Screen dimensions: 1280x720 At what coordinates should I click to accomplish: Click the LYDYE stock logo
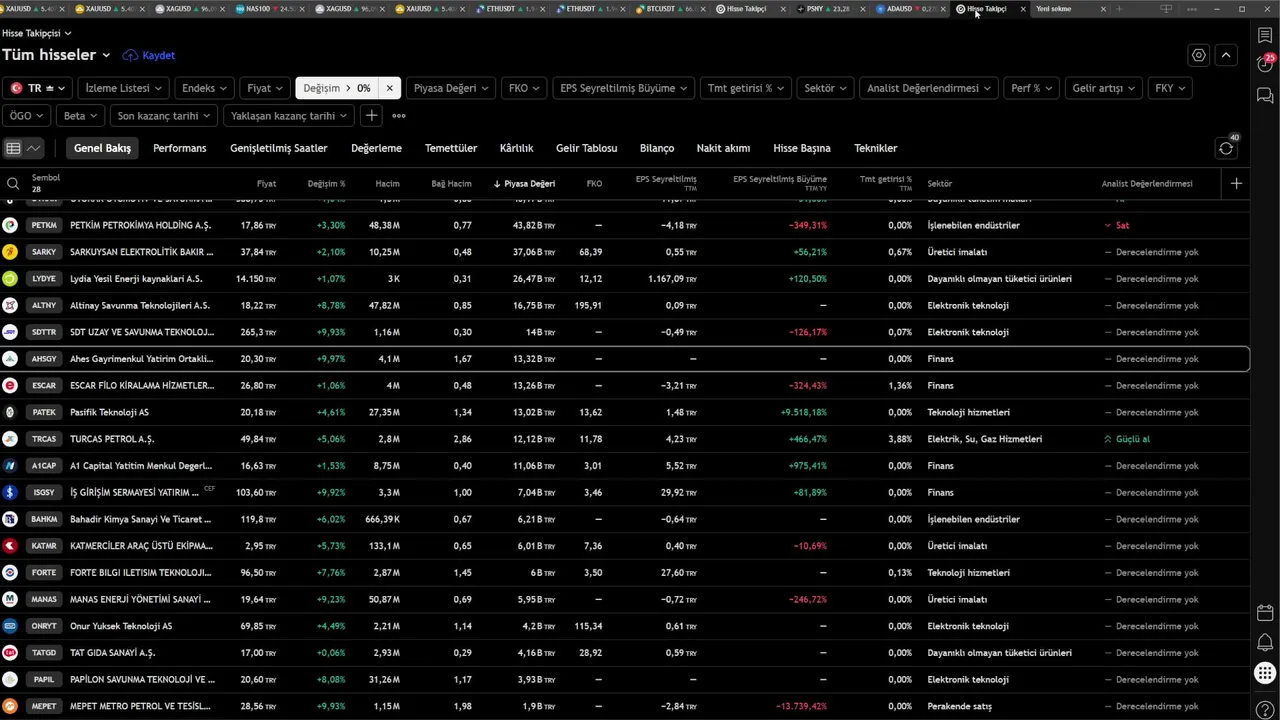tap(10, 278)
